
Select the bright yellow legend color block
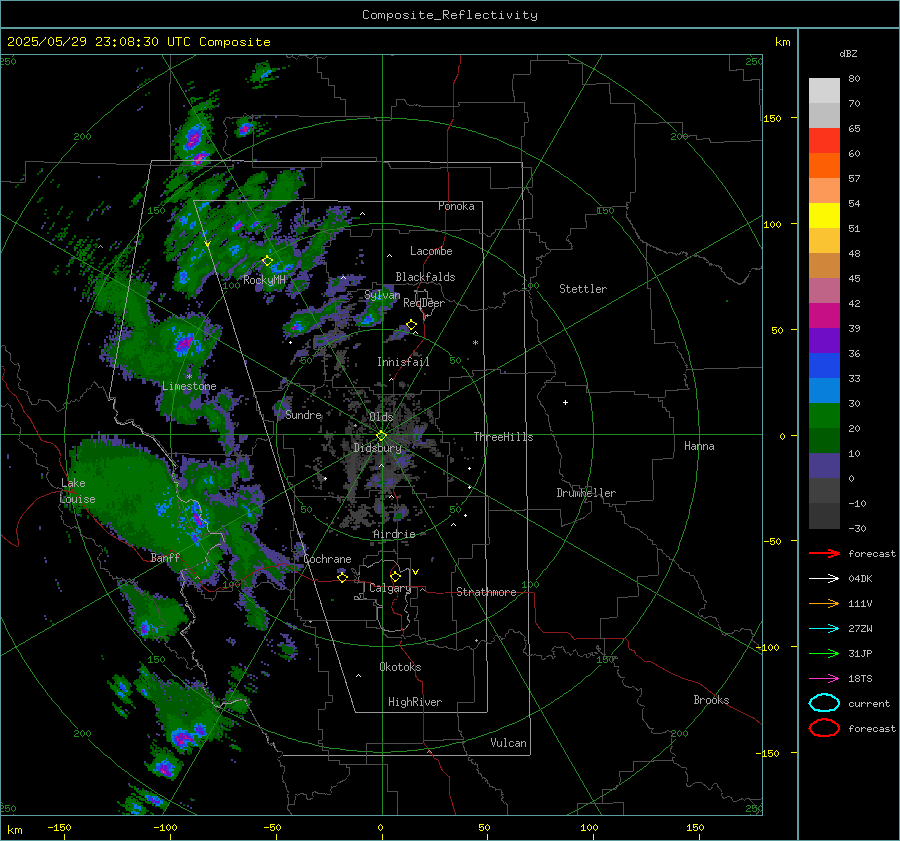click(x=824, y=216)
